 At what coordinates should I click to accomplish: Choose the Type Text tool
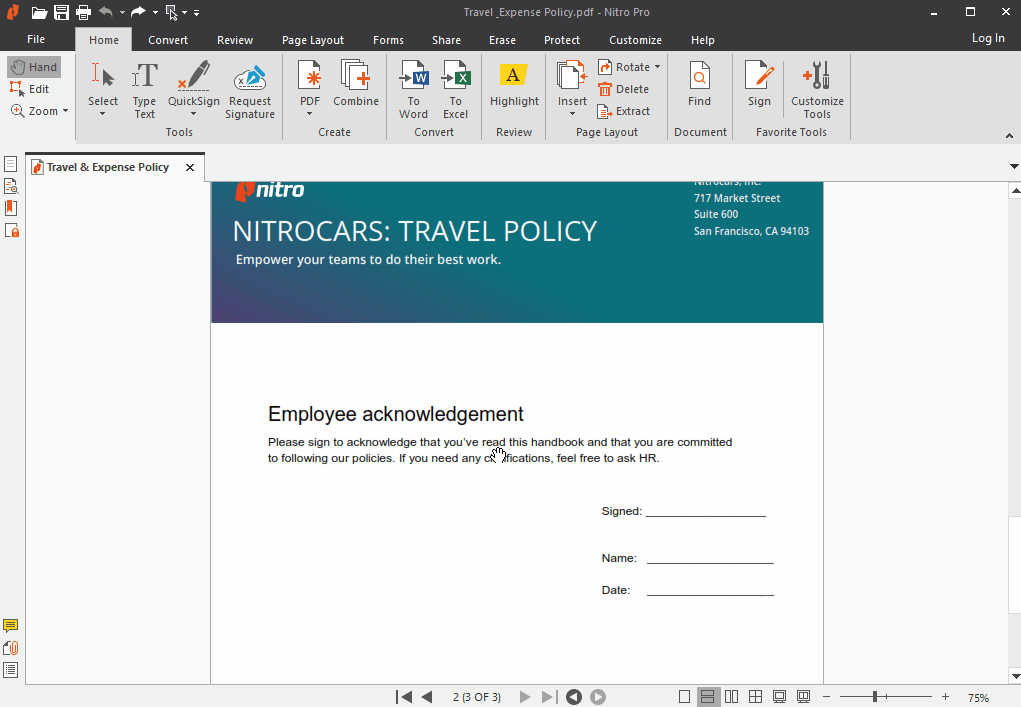coord(145,90)
